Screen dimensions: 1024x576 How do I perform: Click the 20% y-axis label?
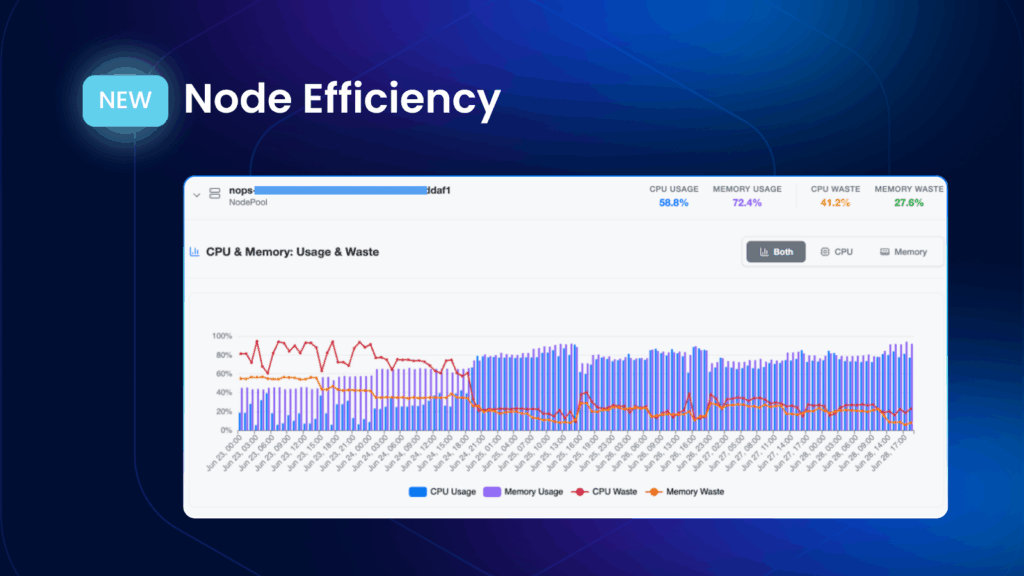coord(223,411)
